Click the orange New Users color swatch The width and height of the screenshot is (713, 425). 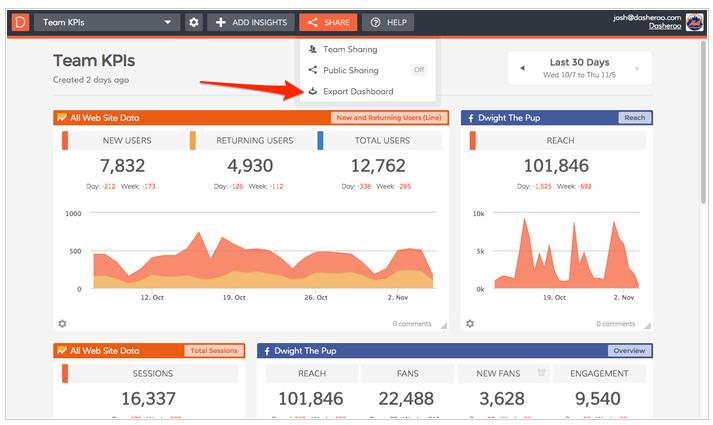pos(65,141)
